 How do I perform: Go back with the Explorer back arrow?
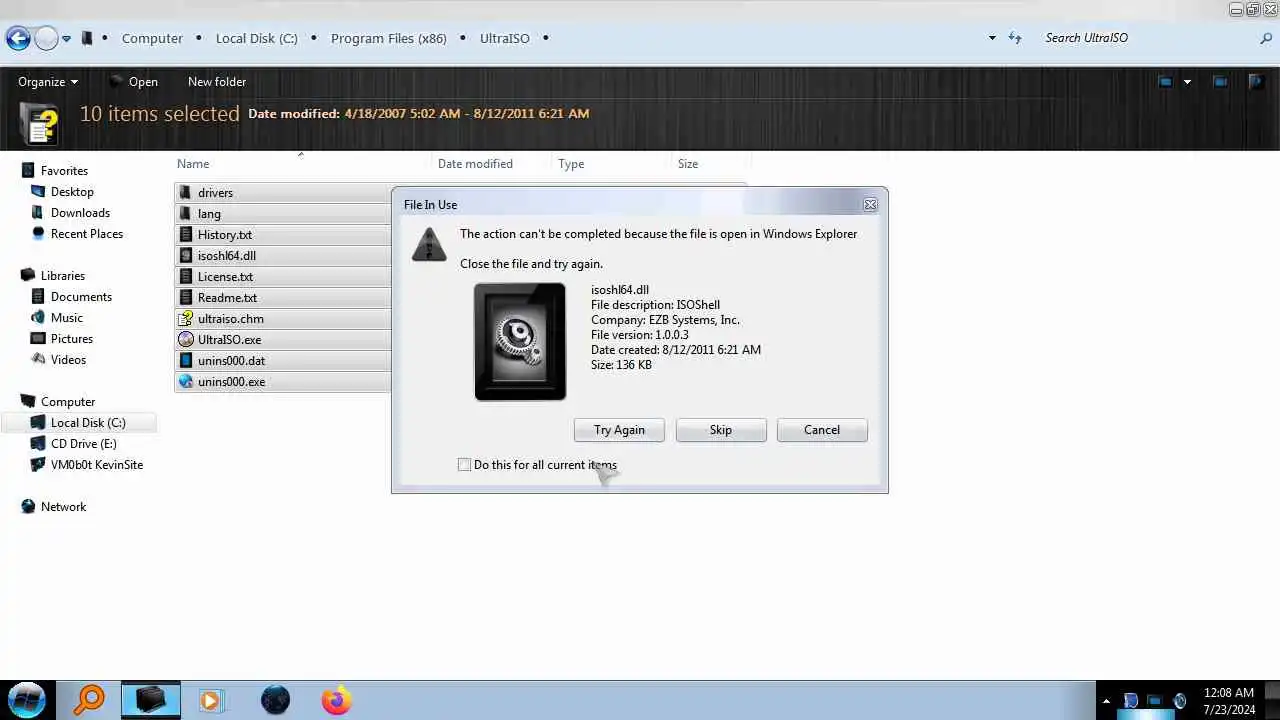point(18,39)
